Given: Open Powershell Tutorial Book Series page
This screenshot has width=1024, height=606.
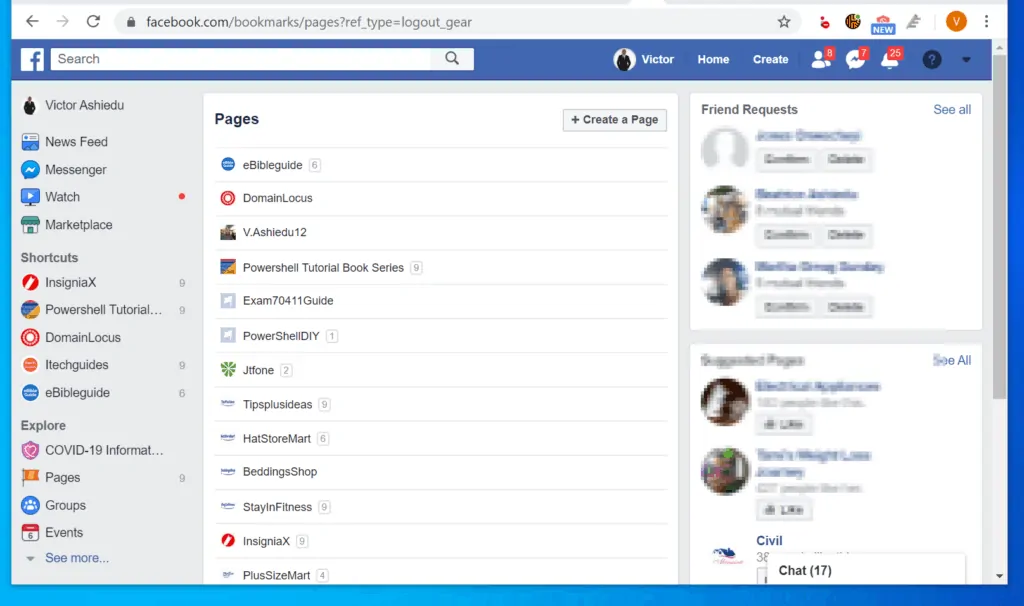Looking at the screenshot, I should pyautogui.click(x=323, y=268).
